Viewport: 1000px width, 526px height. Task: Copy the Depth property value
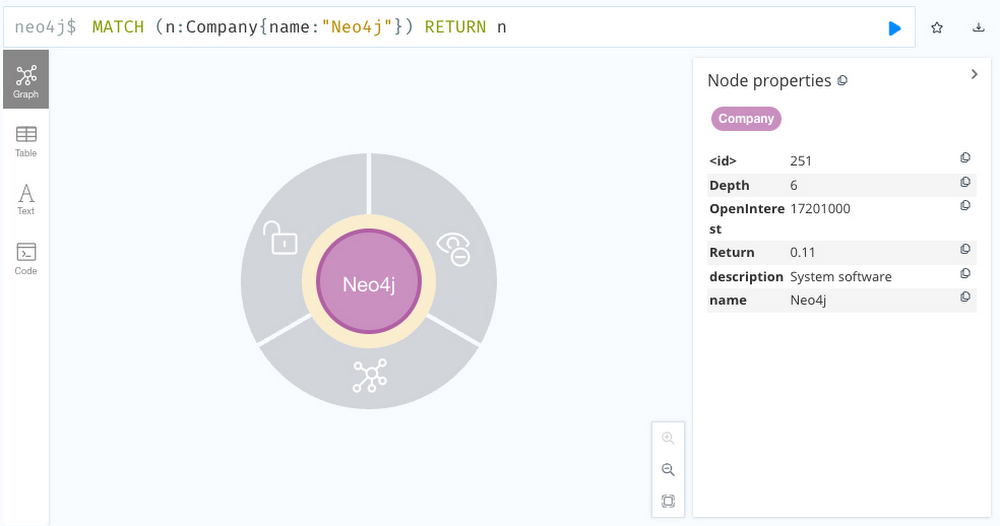(965, 182)
